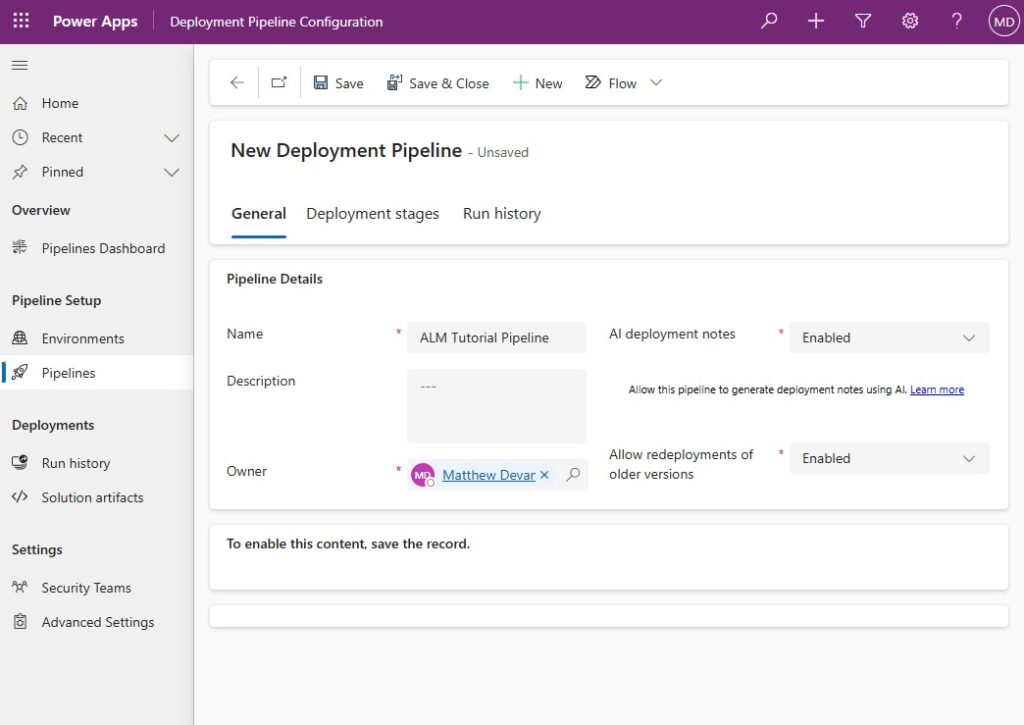Open the advanced find filter icon
The image size is (1024, 725).
coord(863,21)
